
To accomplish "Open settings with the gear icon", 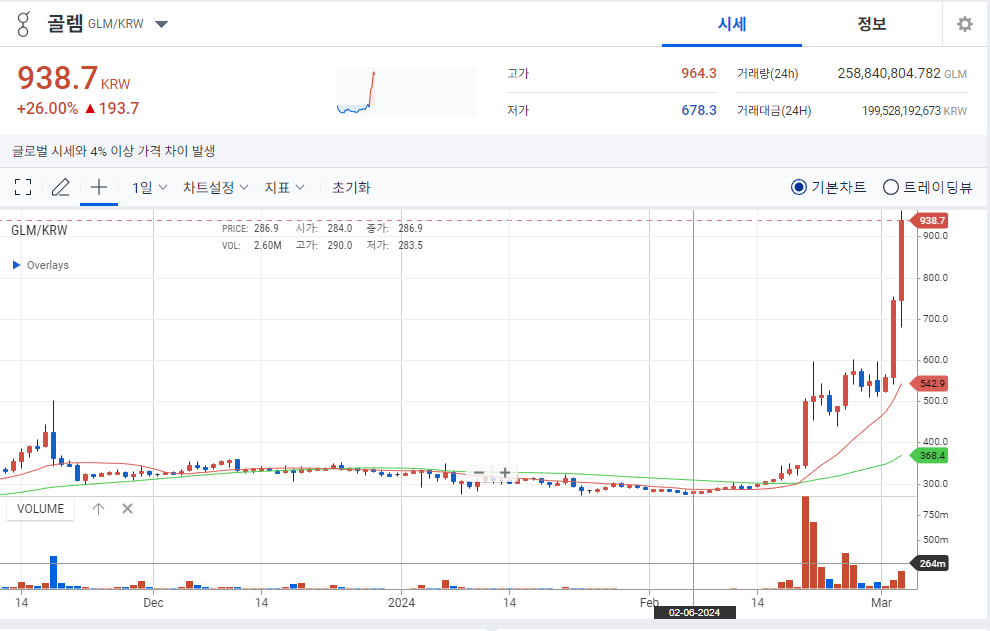I will tap(965, 24).
